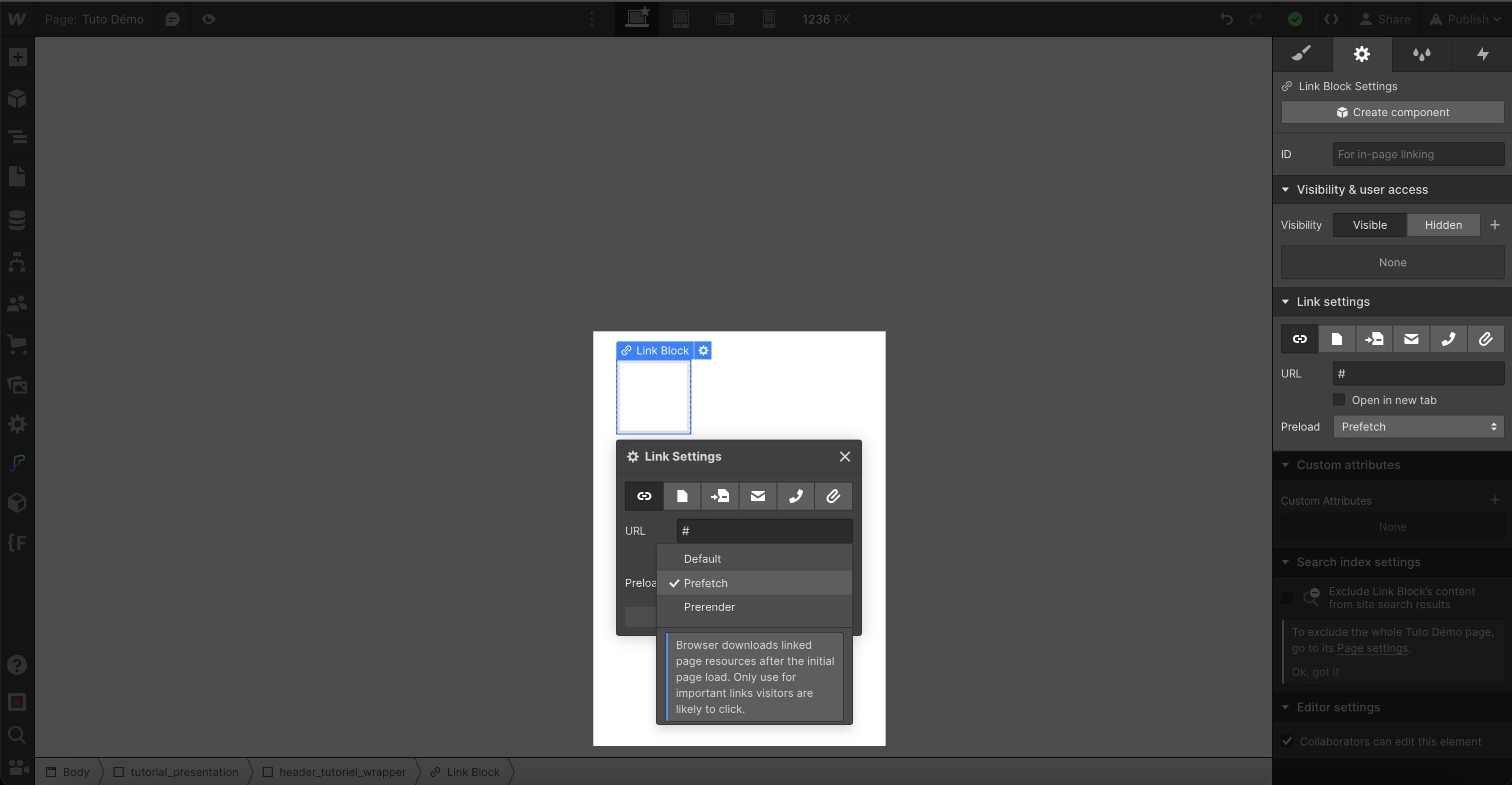Image resolution: width=1512 pixels, height=785 pixels.
Task: Click the Link Block gear icon on canvas
Action: point(703,350)
